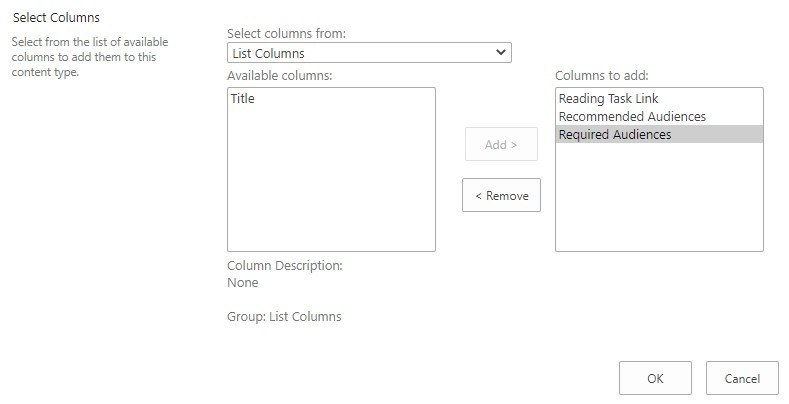Click empty space inside Available columns listbox

[331, 190]
